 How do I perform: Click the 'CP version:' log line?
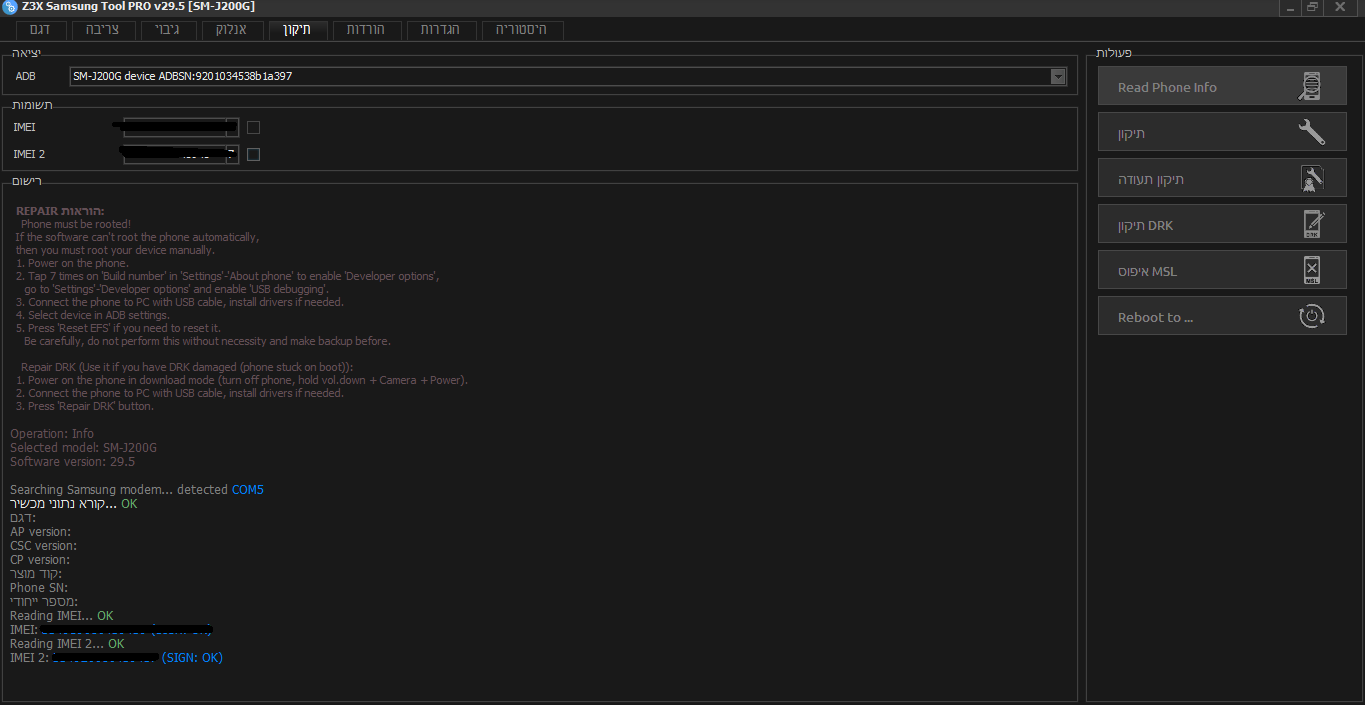click(x=40, y=560)
